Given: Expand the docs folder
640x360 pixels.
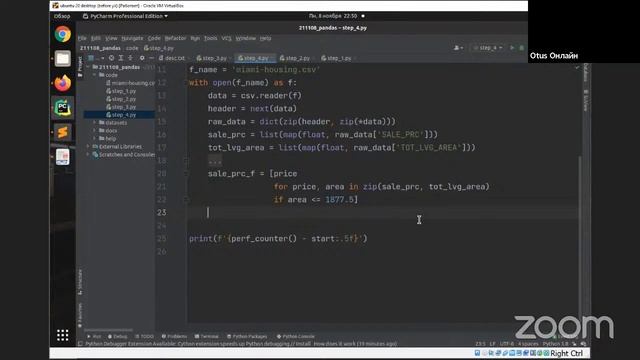Looking at the screenshot, I should tap(95, 131).
